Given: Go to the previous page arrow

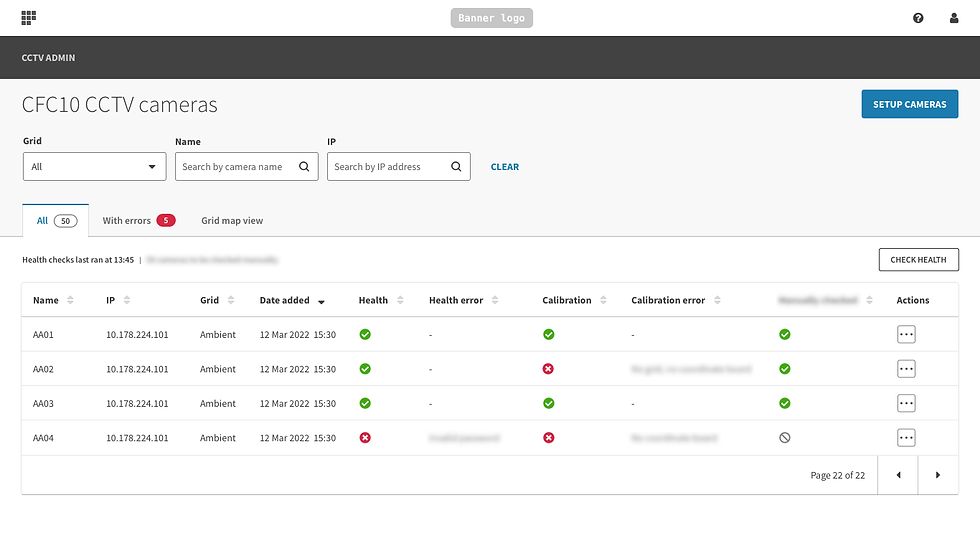Looking at the screenshot, I should [x=898, y=475].
